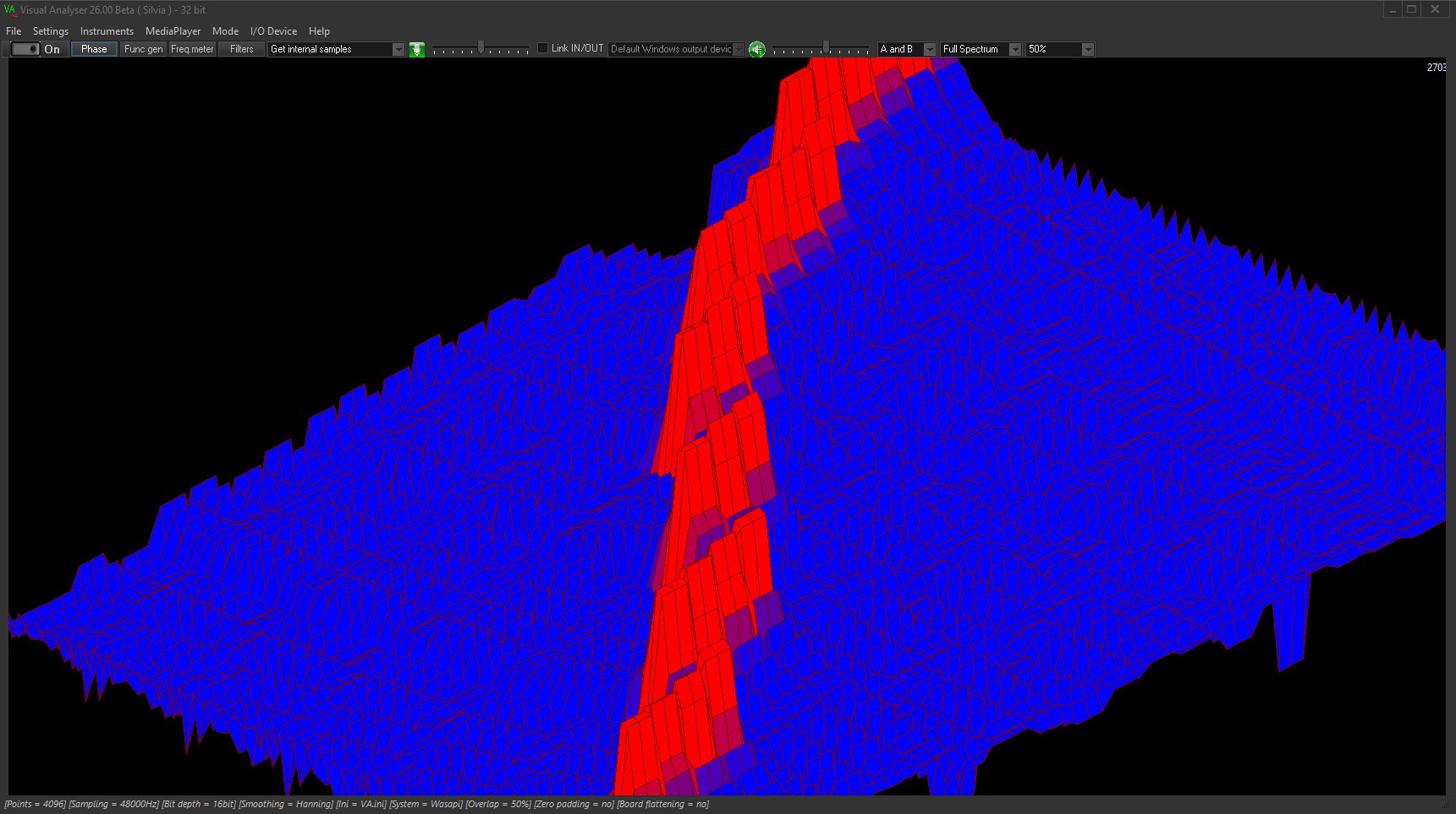Open the MediaPlayer menu
1456x814 pixels.
pos(173,31)
